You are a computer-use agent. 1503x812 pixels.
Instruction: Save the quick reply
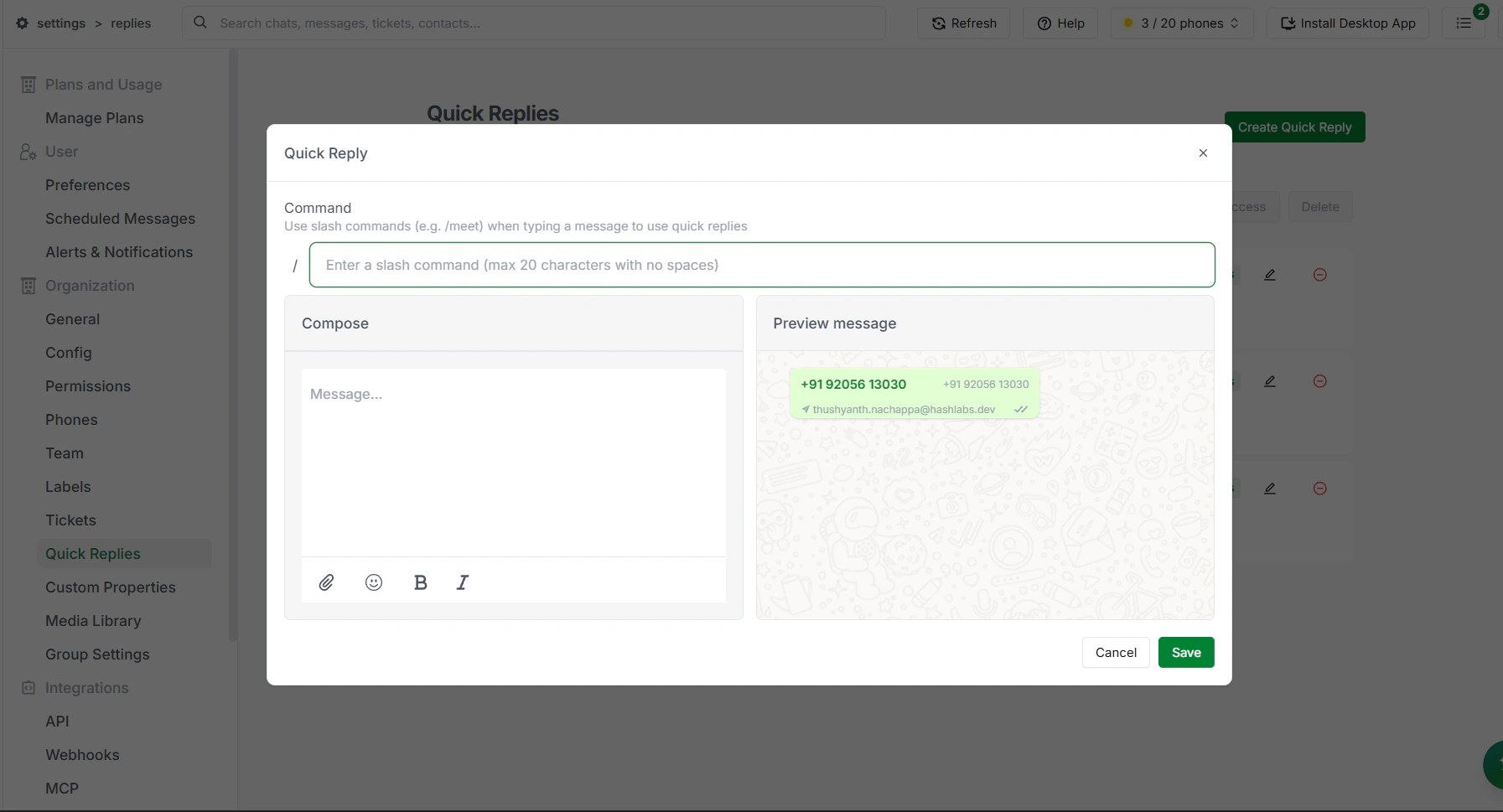[1186, 653]
